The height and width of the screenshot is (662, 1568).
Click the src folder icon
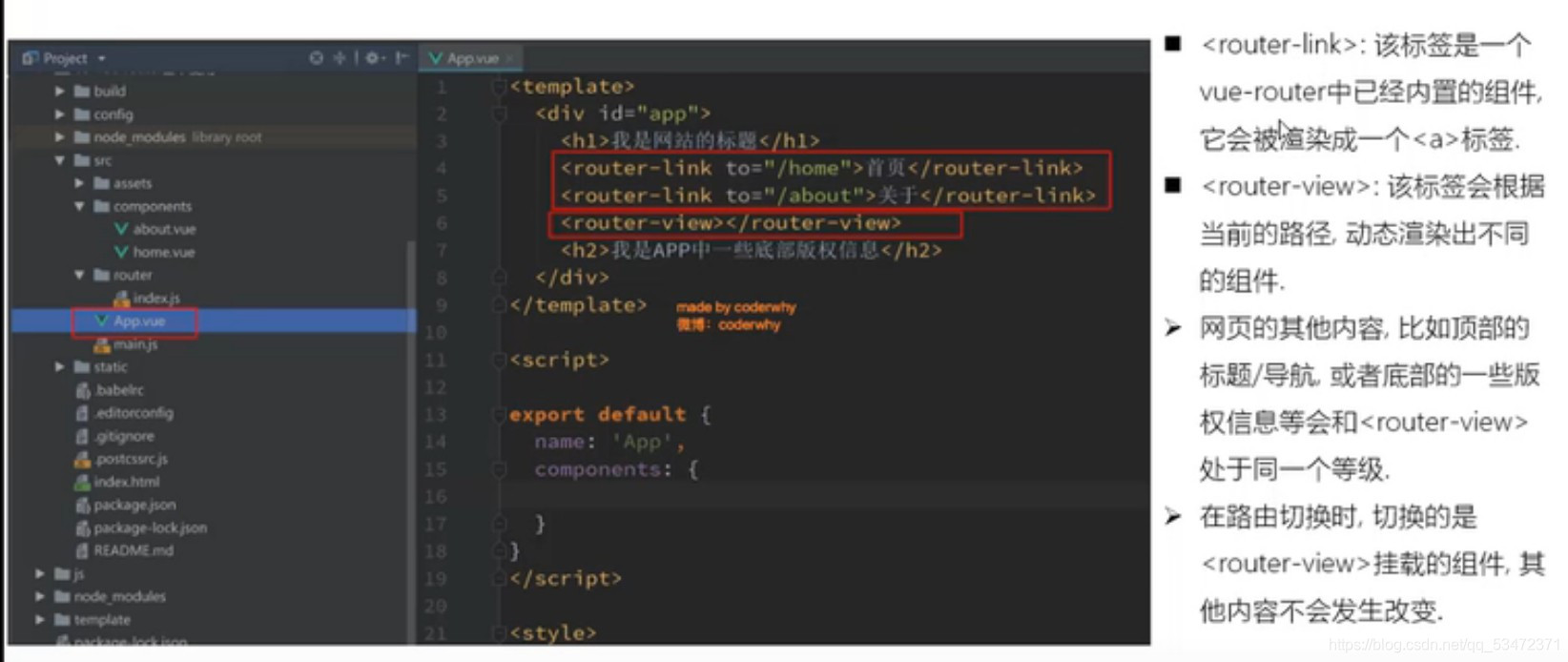82,160
